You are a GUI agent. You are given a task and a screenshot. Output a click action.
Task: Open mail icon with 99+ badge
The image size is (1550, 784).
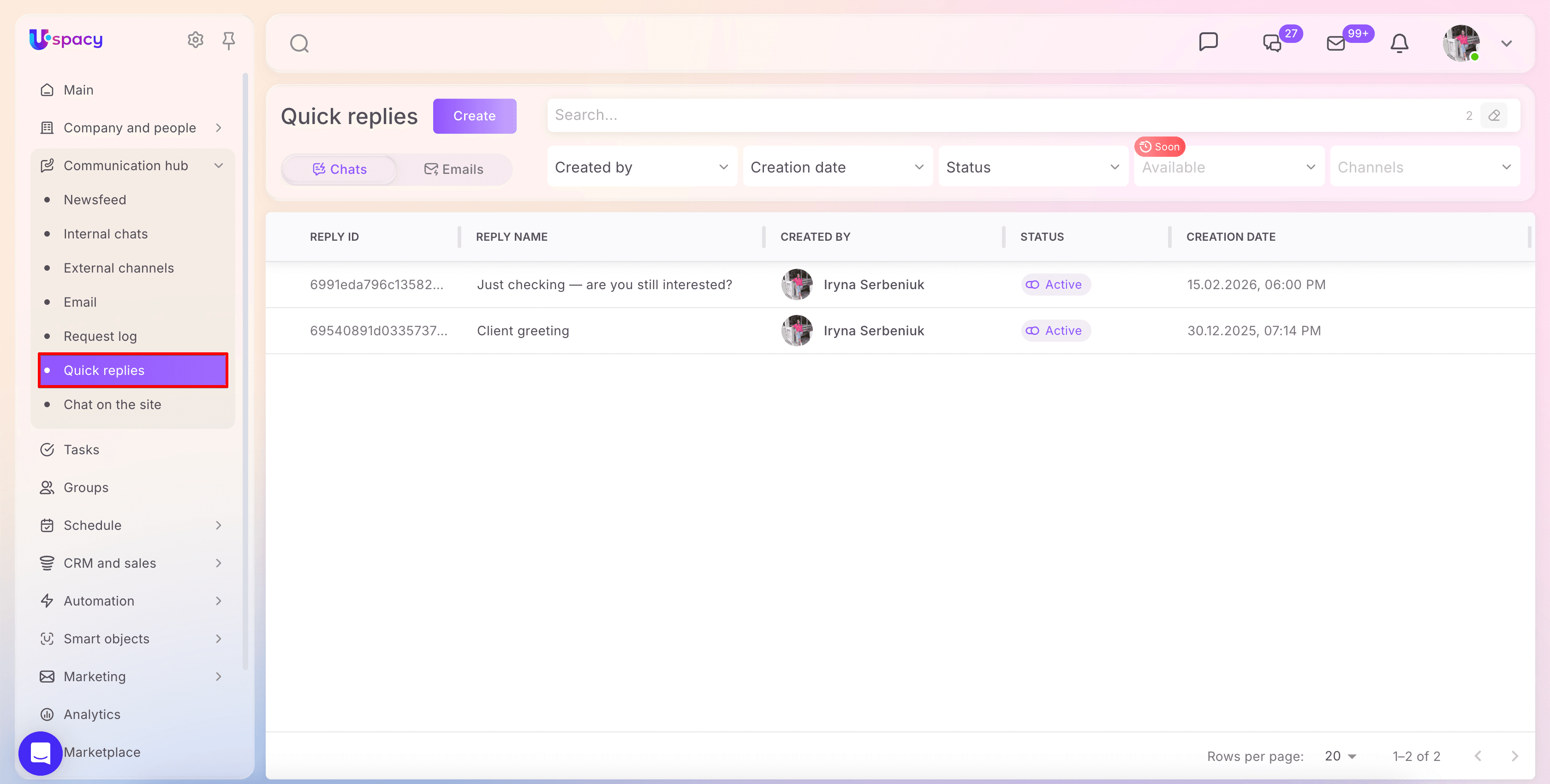[1336, 43]
